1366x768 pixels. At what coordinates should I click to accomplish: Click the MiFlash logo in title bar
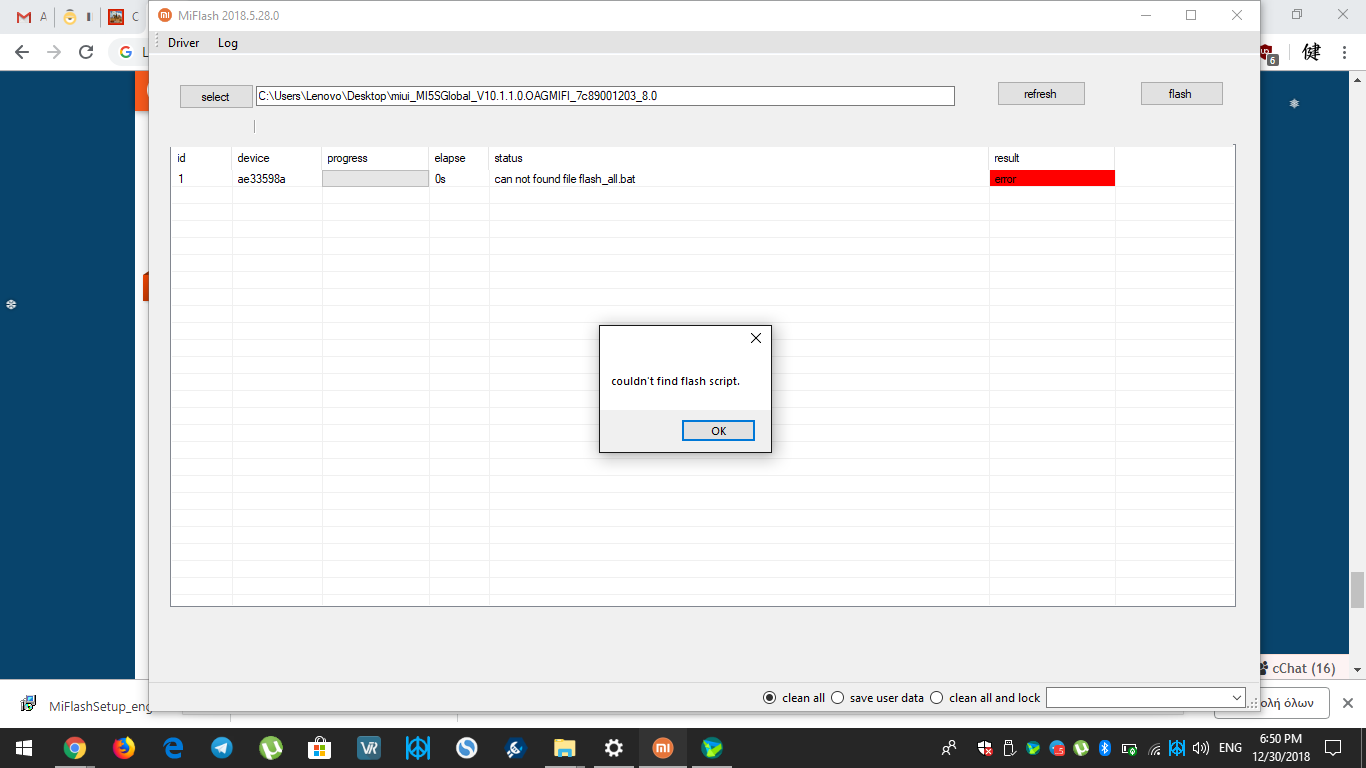click(x=165, y=15)
